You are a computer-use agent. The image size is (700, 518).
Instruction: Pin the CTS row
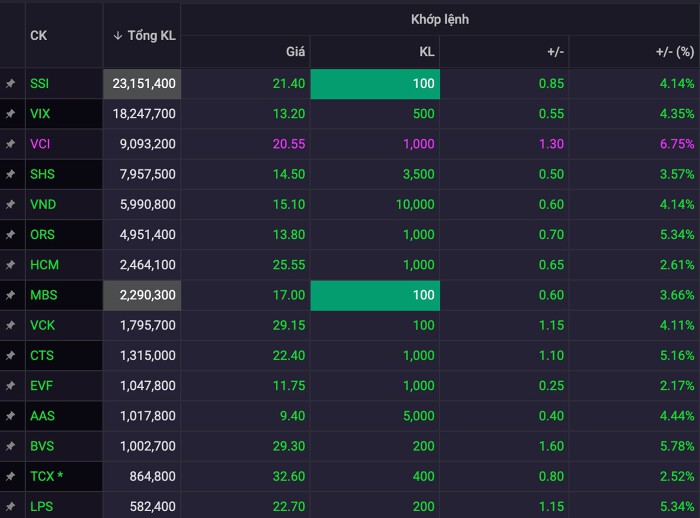tap(10, 355)
